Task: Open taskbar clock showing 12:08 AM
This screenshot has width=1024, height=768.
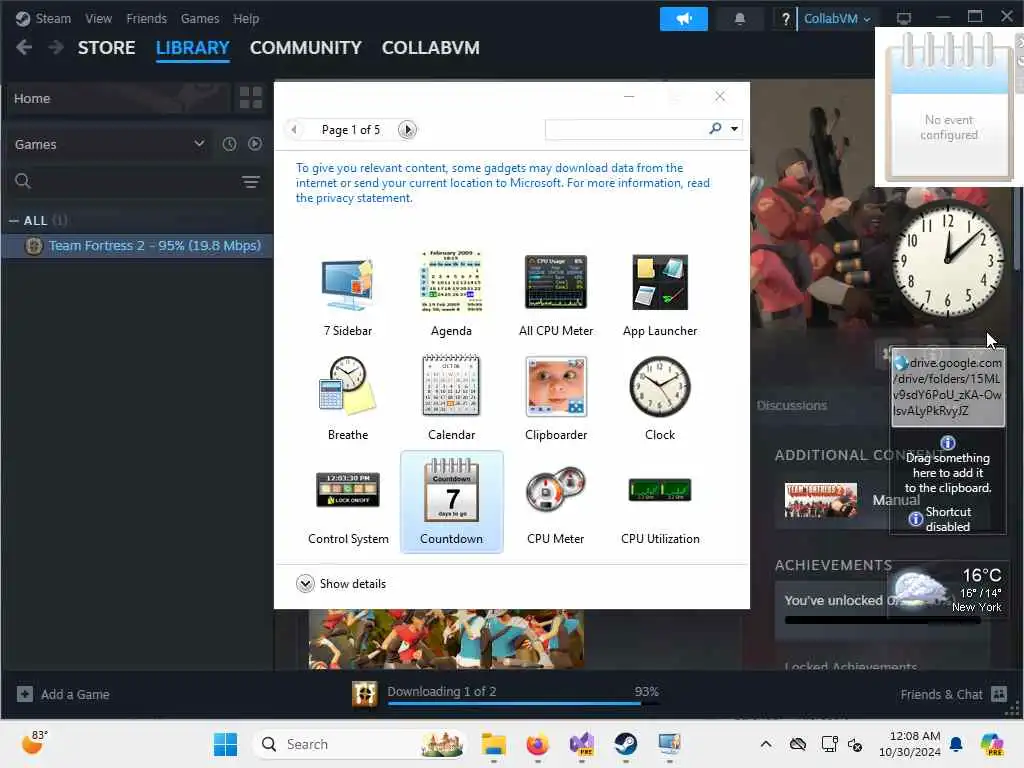Action: coord(910,744)
